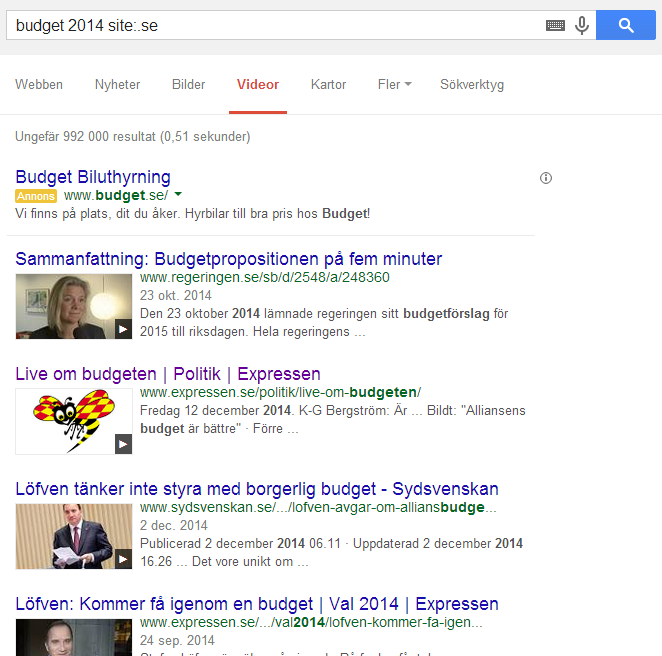Switch to the Bilder tab
This screenshot has width=662, height=656.
click(188, 84)
